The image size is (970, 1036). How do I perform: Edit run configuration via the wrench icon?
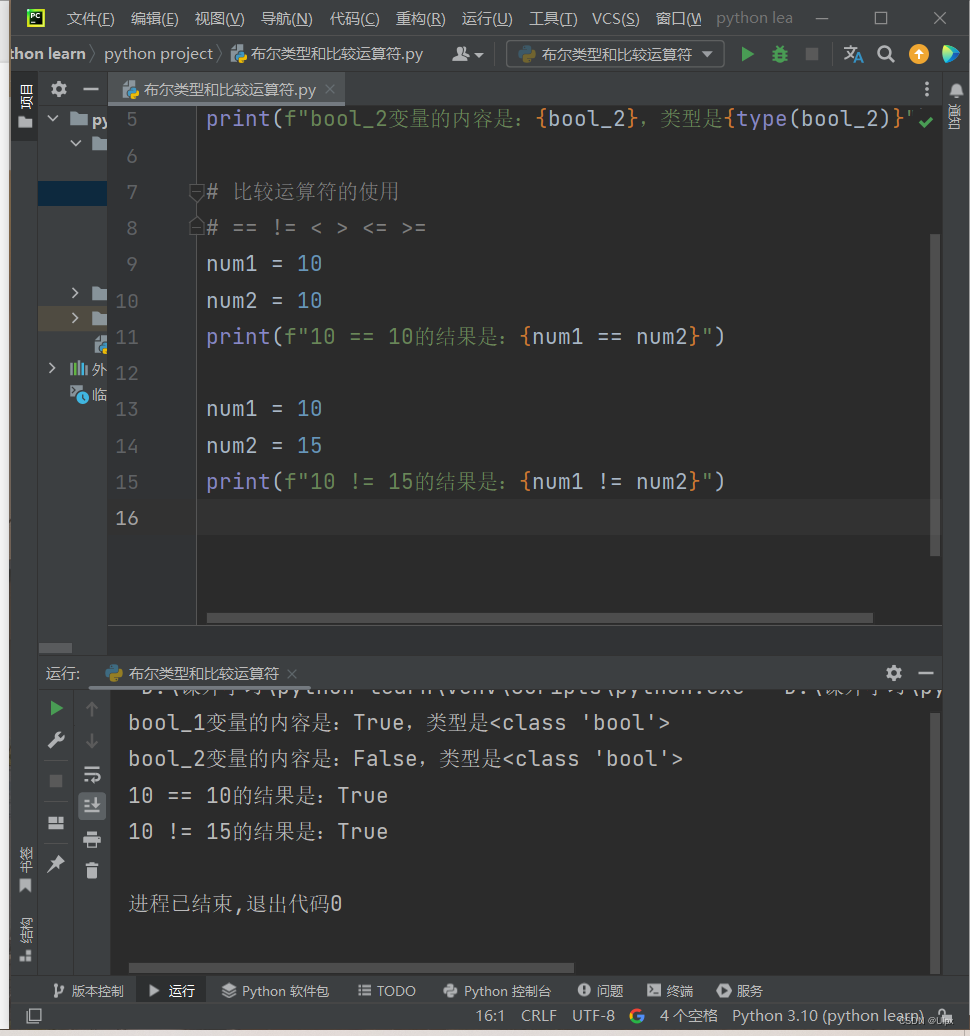(x=57, y=740)
